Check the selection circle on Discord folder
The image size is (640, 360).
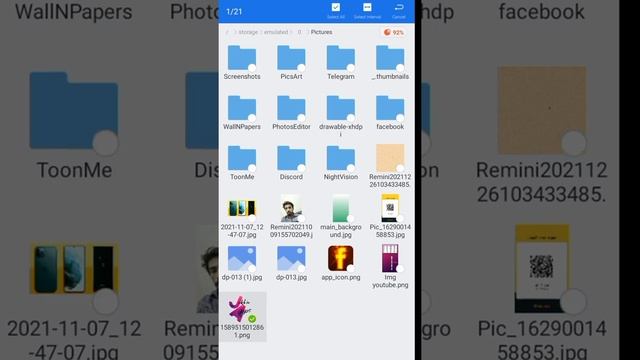coord(301,169)
